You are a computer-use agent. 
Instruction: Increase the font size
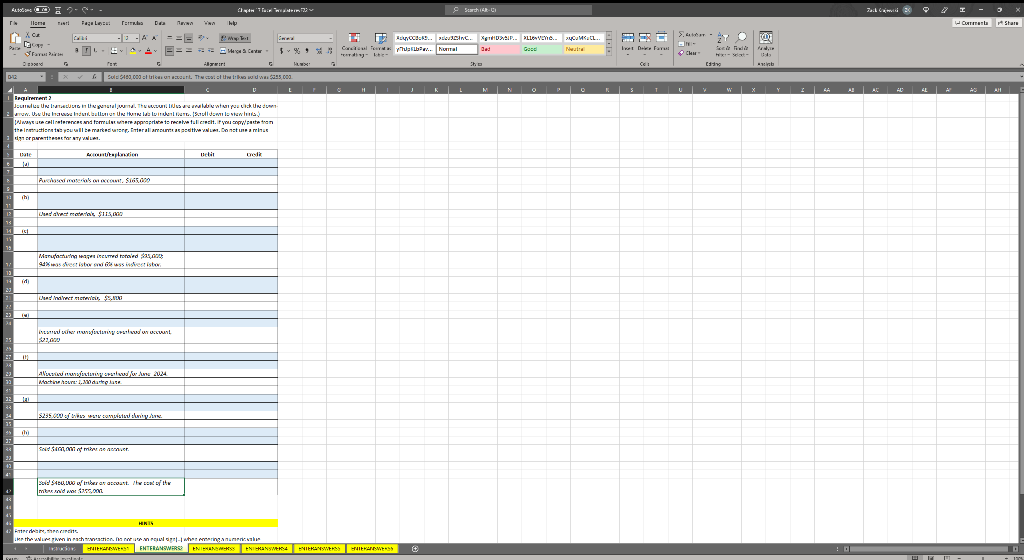[144, 39]
